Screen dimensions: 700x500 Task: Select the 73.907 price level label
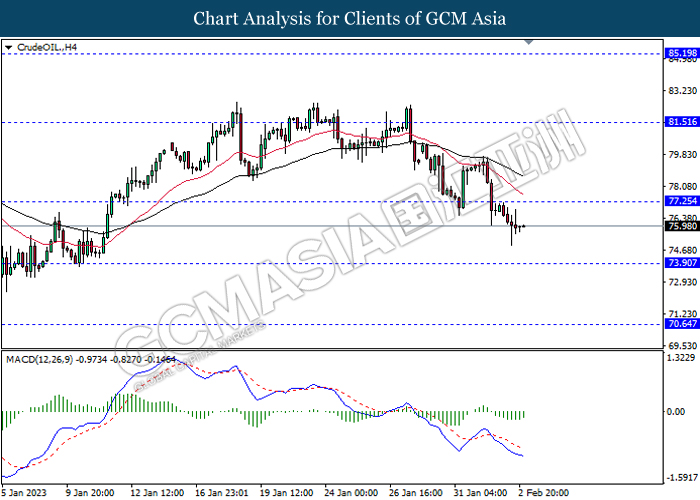(x=682, y=262)
